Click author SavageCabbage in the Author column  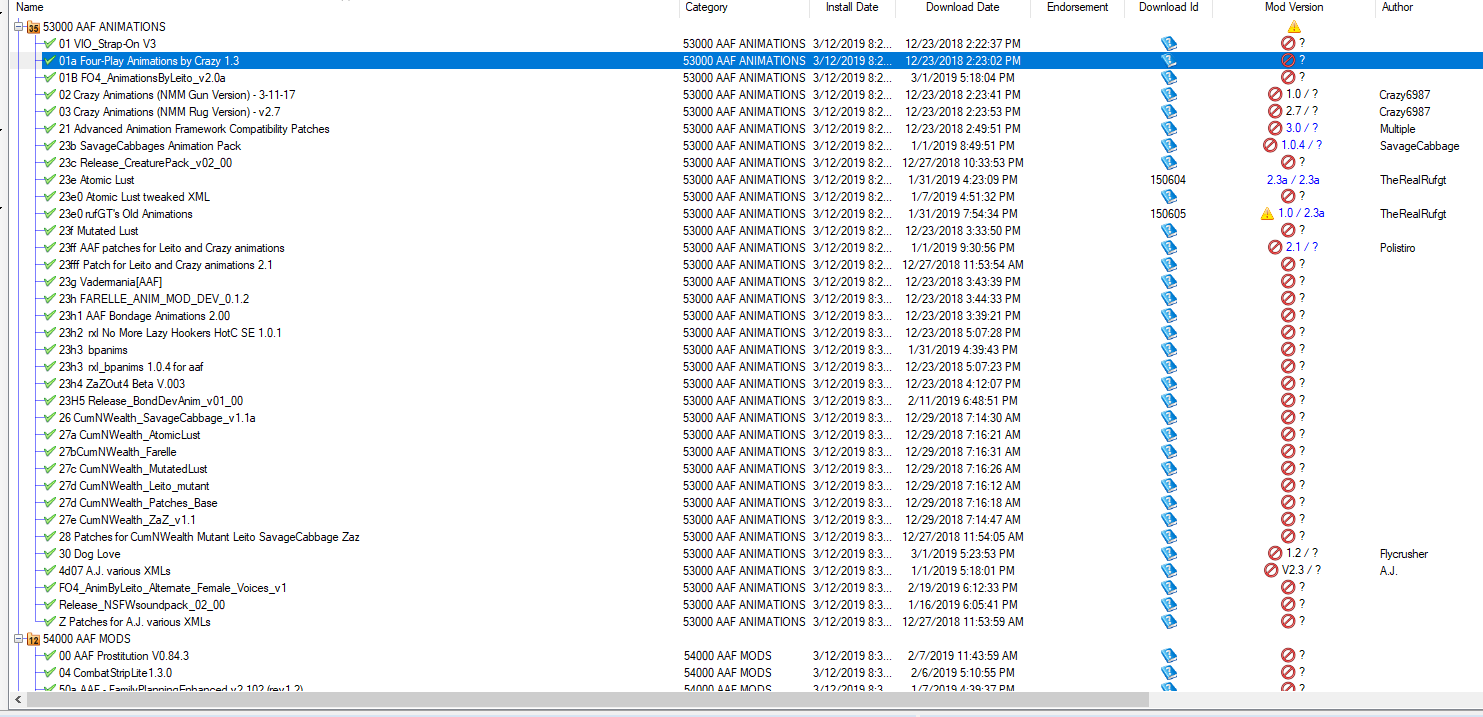[x=1419, y=146]
